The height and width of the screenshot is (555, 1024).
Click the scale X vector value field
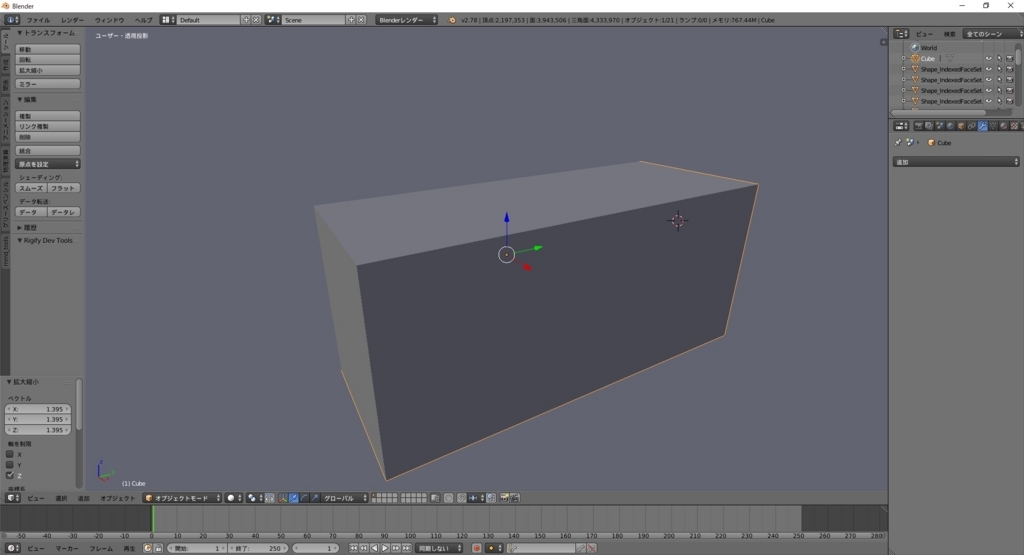tap(38, 409)
